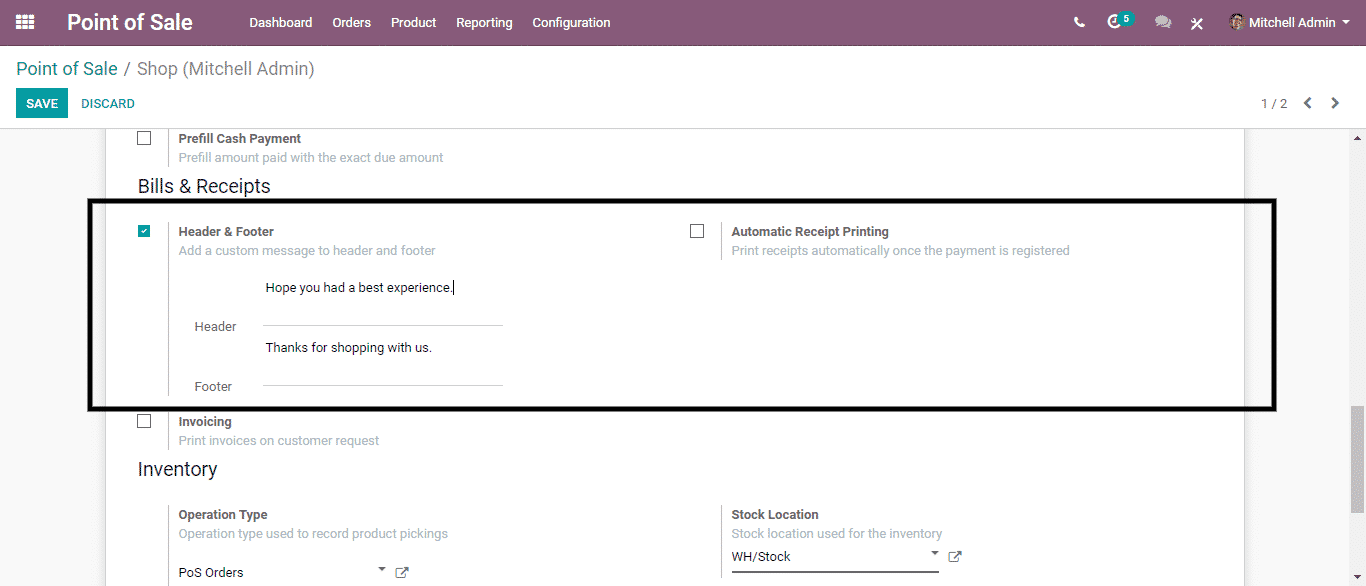This screenshot has height=586, width=1366.
Task: Click the SAVE button
Action: click(x=42, y=103)
